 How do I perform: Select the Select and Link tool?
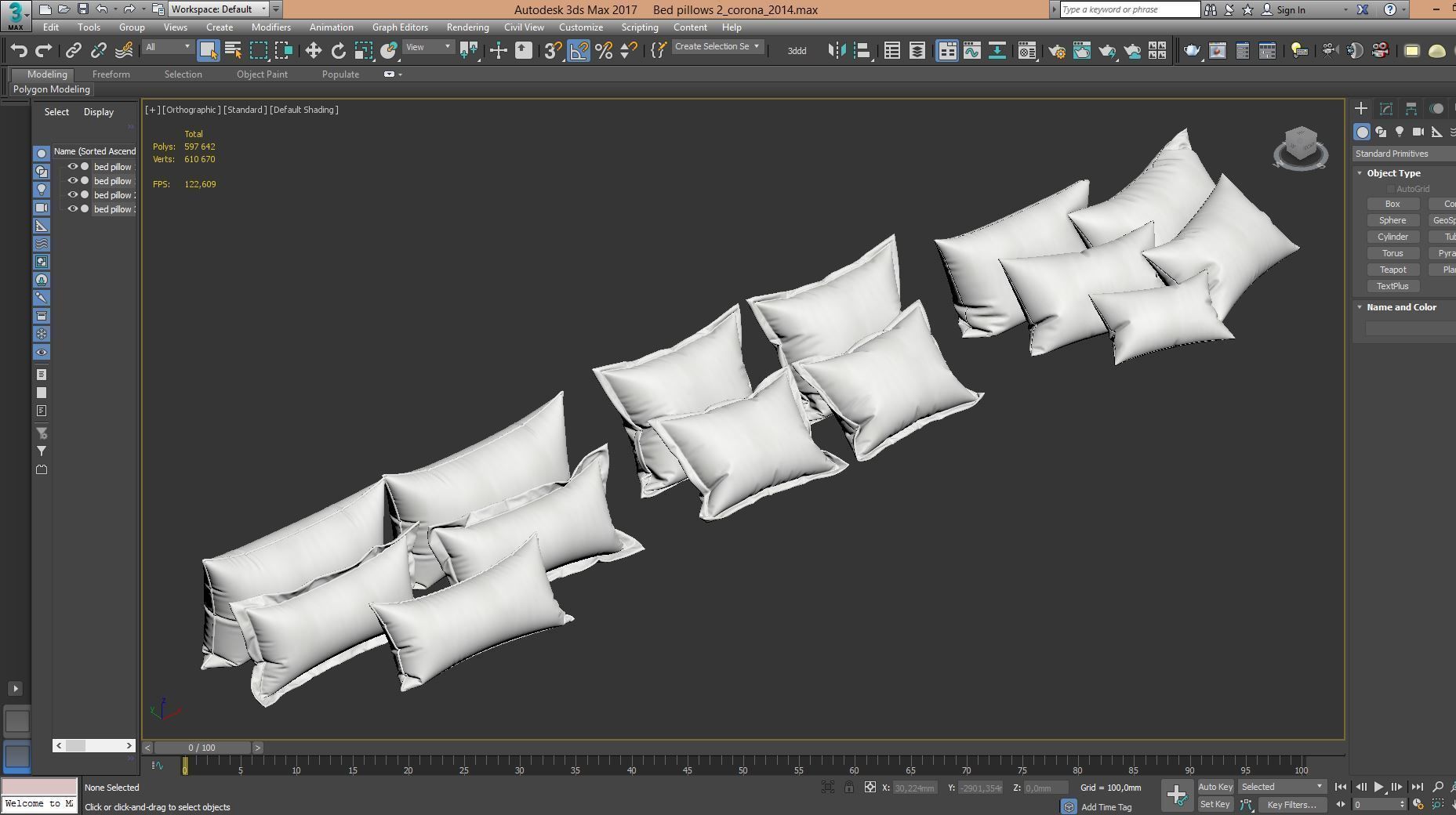(73, 51)
